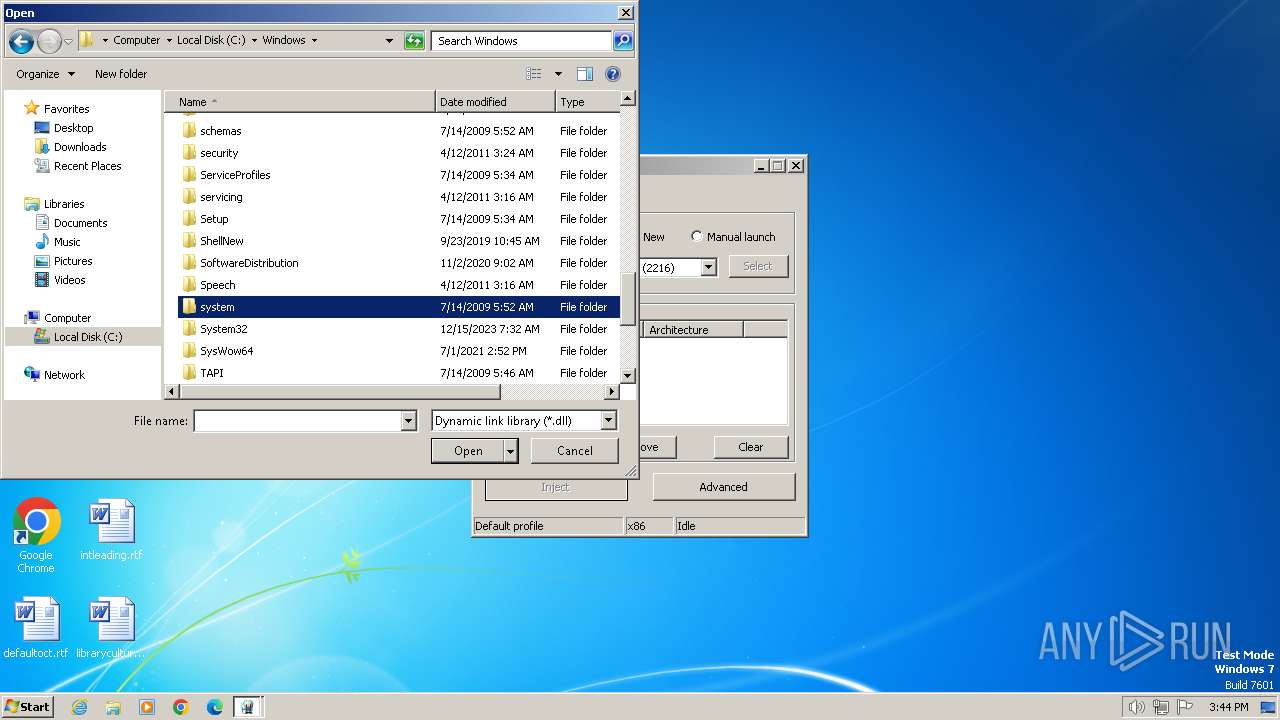Viewport: 1280px width, 720px height.
Task: Expand the File name combo box dropdown
Action: pyautogui.click(x=408, y=421)
